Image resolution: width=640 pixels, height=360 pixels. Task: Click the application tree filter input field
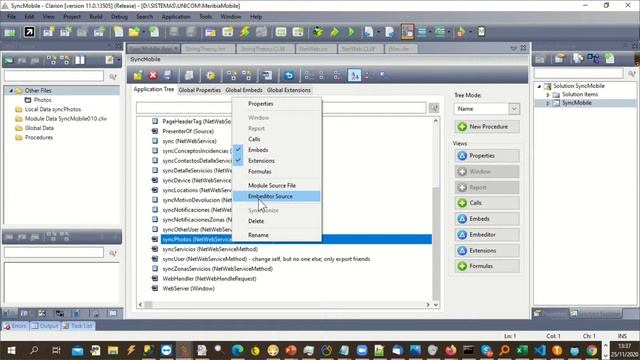pos(281,108)
